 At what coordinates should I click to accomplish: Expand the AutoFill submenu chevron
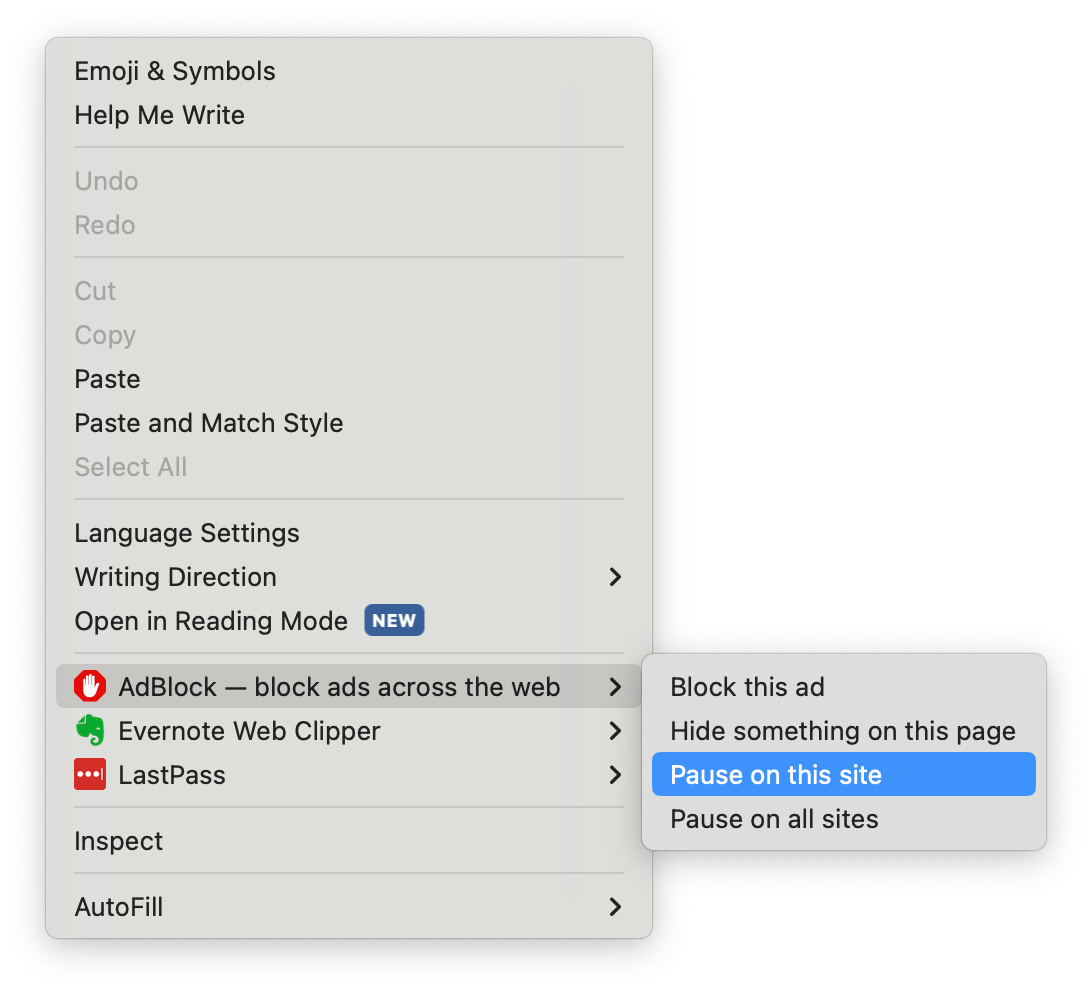615,907
